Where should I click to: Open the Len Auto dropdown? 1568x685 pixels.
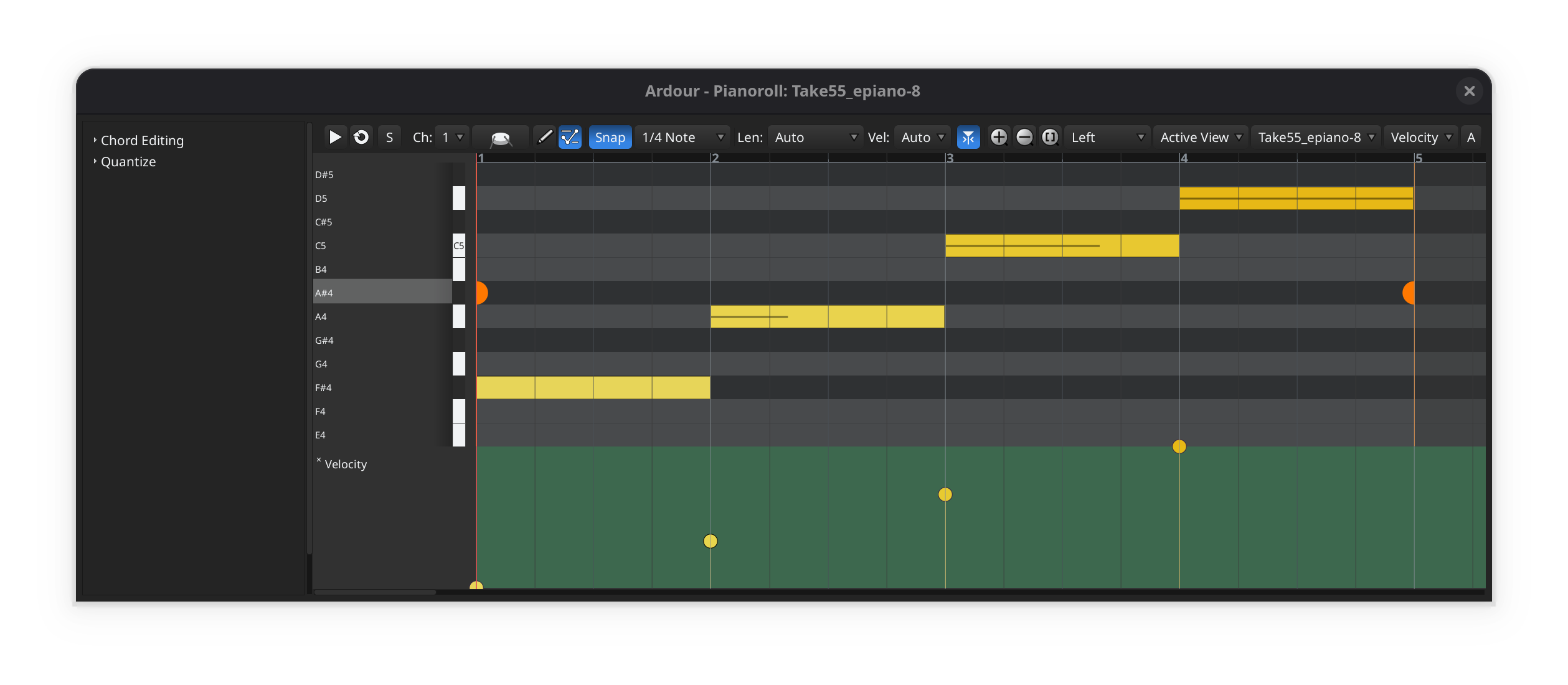coord(815,138)
